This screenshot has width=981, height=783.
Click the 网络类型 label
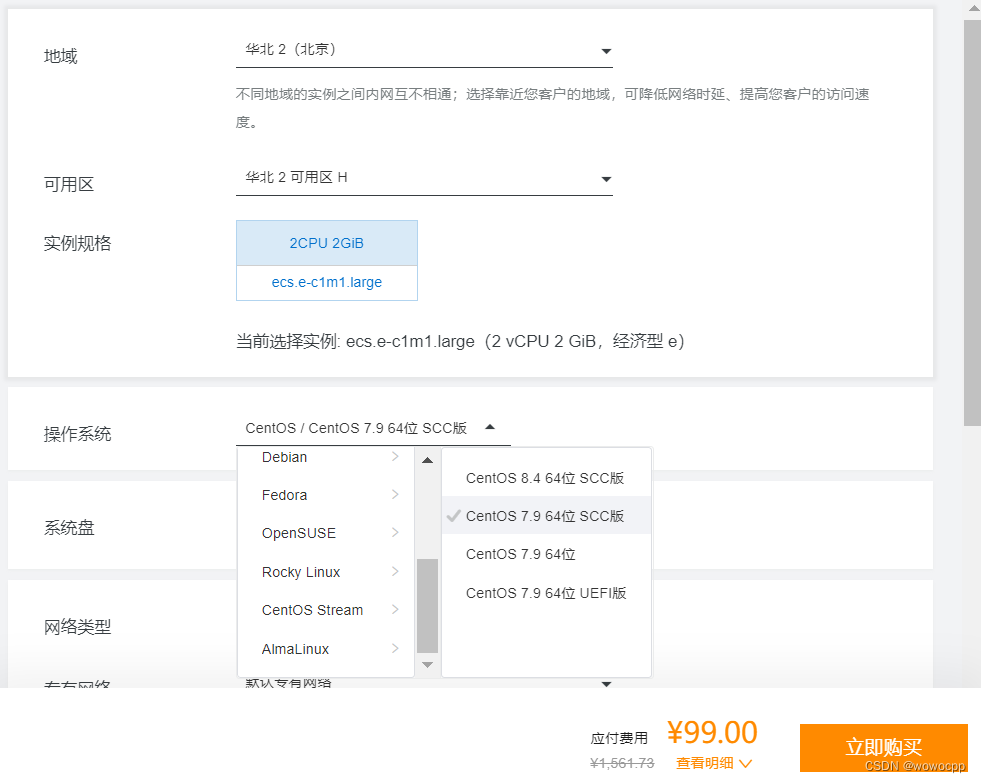pyautogui.click(x=77, y=627)
